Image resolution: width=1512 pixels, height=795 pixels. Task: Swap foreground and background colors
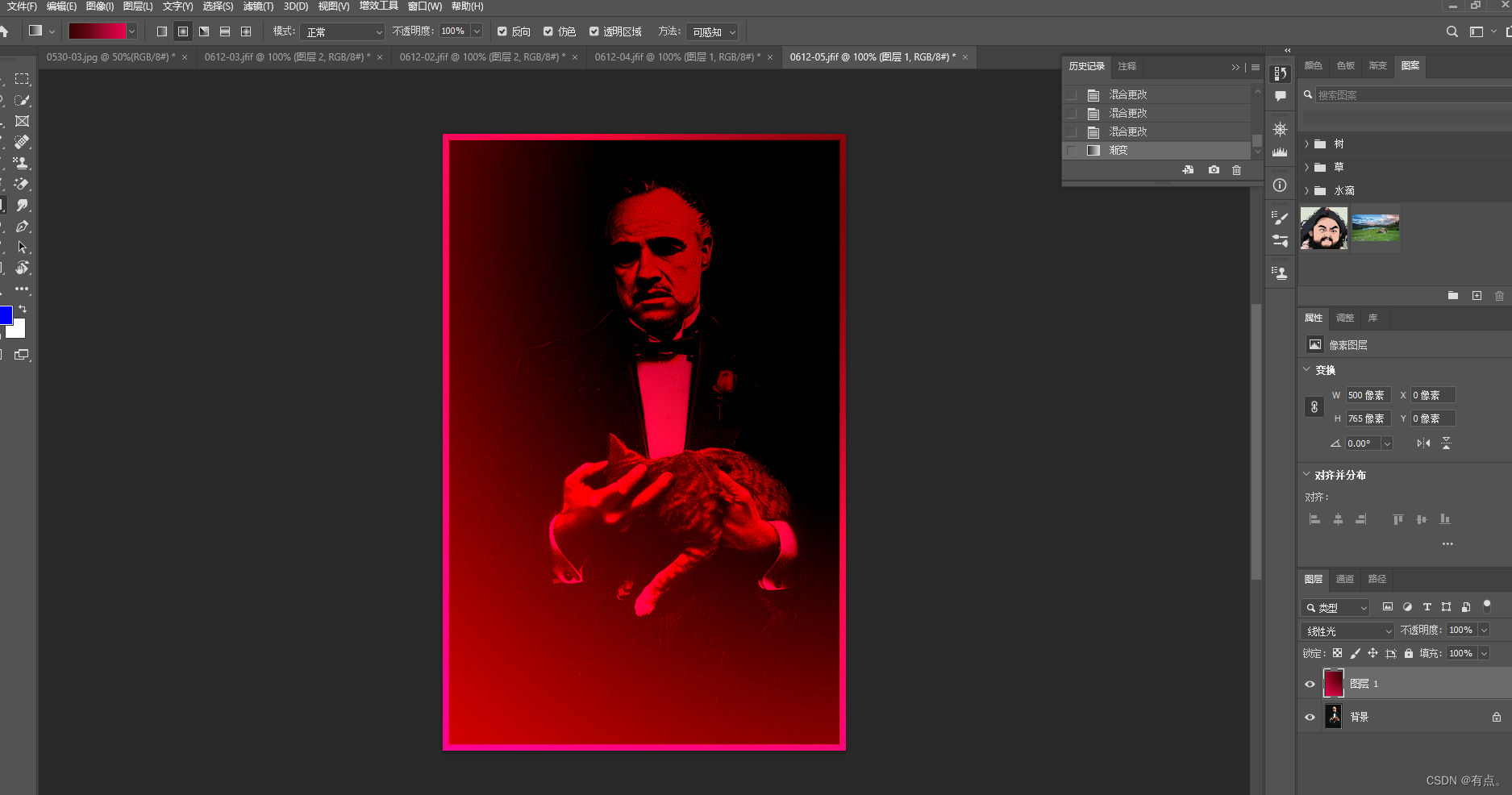tap(23, 309)
